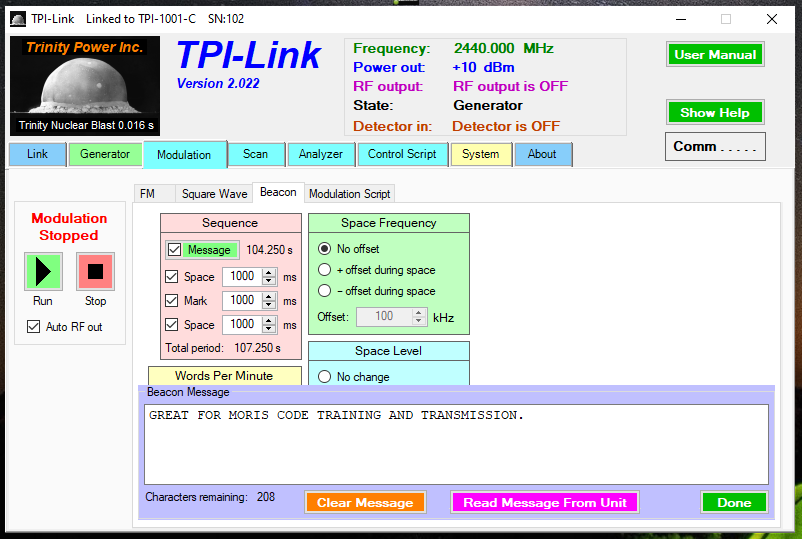Toggle the Mark checkbox
This screenshot has width=802, height=539.
tap(172, 301)
